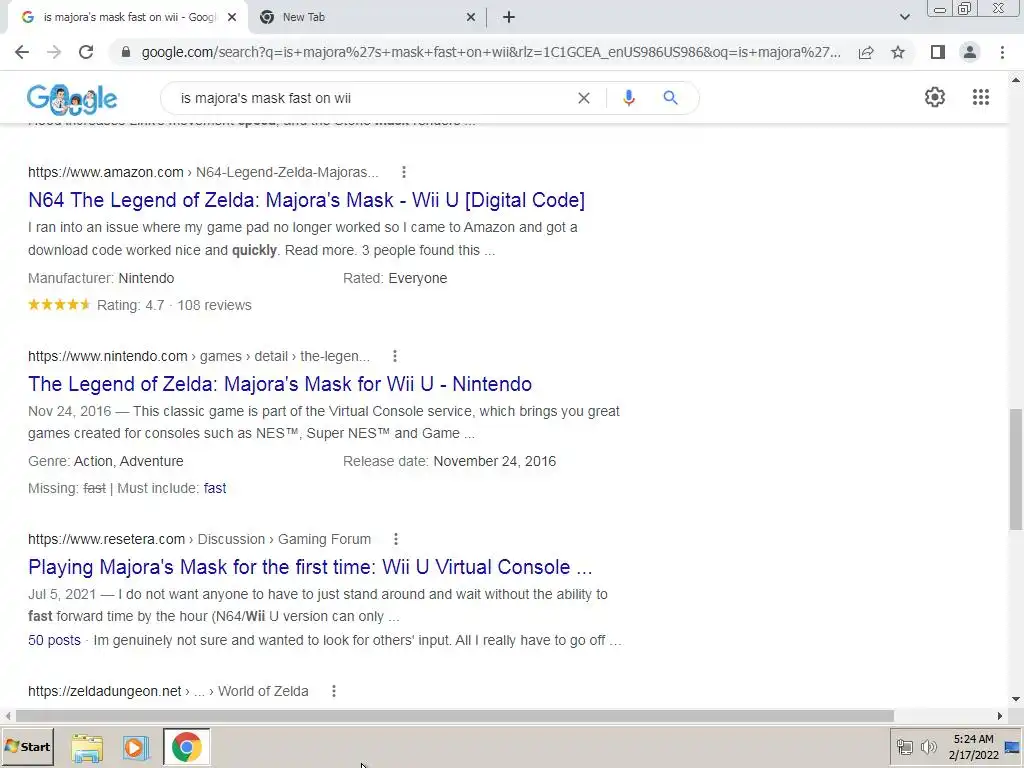Reload the current page
This screenshot has height=768, width=1024.
(86, 52)
